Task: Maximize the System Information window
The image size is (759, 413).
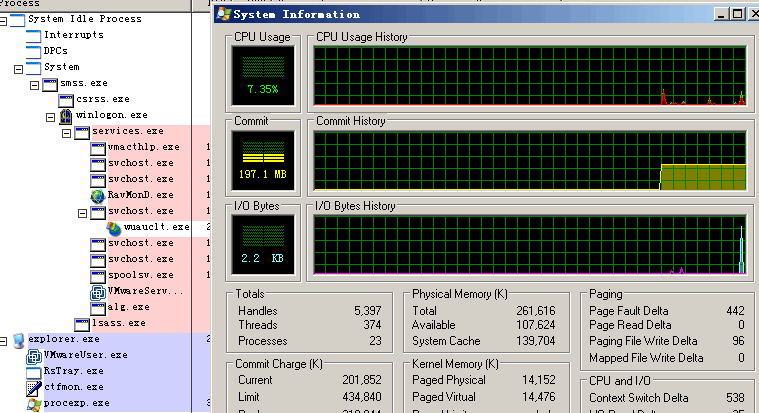Action: coord(738,14)
